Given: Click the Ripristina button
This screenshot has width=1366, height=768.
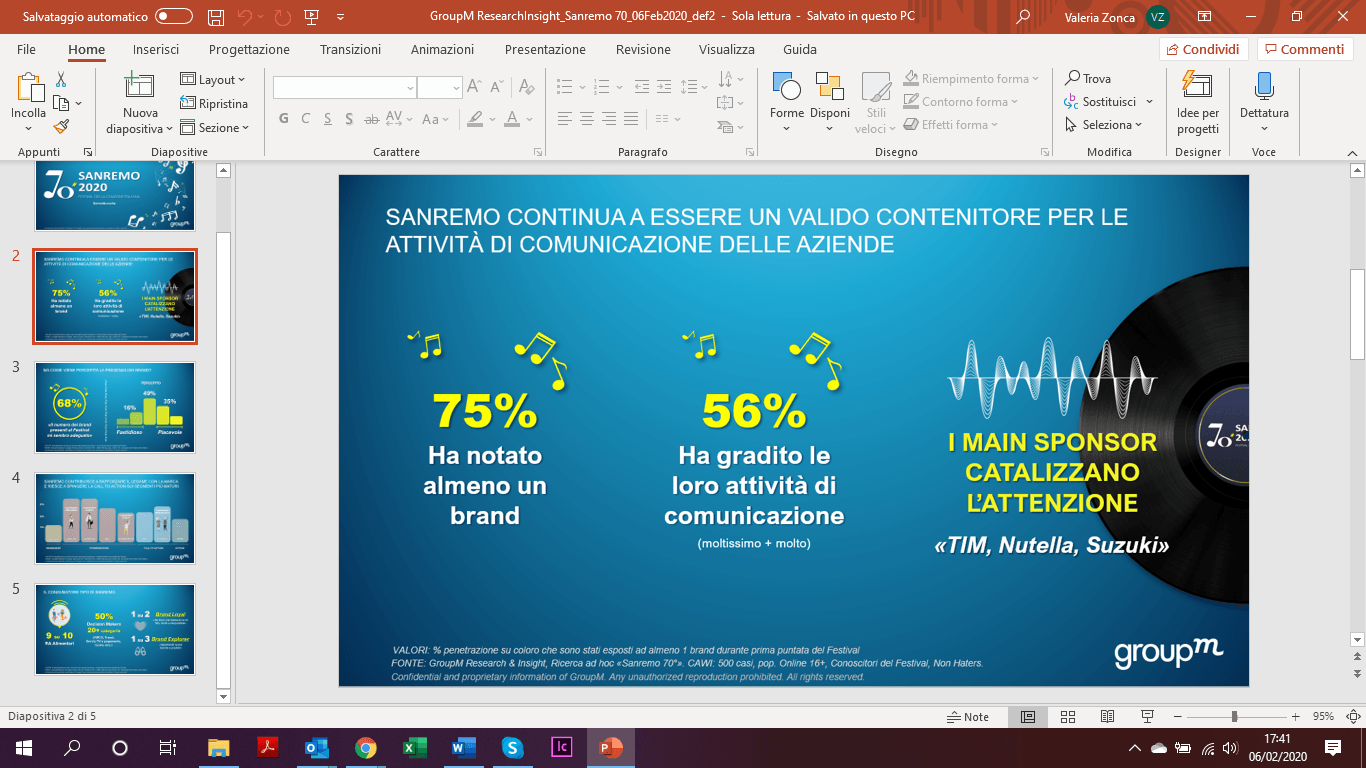Looking at the screenshot, I should (214, 104).
